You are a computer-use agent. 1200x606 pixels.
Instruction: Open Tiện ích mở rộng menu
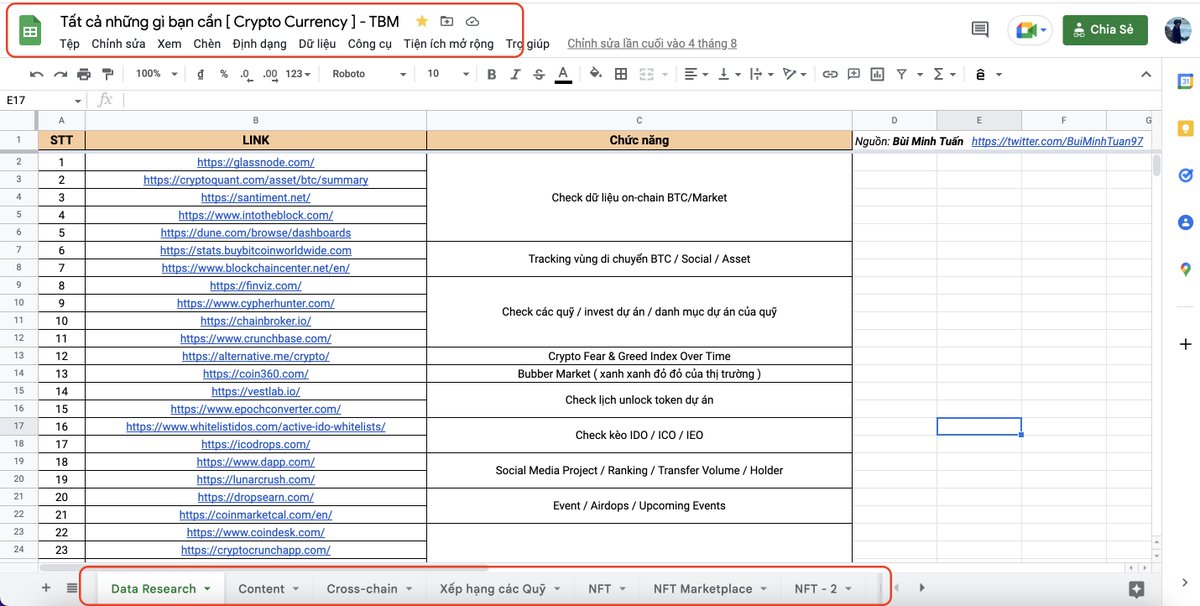coord(449,44)
